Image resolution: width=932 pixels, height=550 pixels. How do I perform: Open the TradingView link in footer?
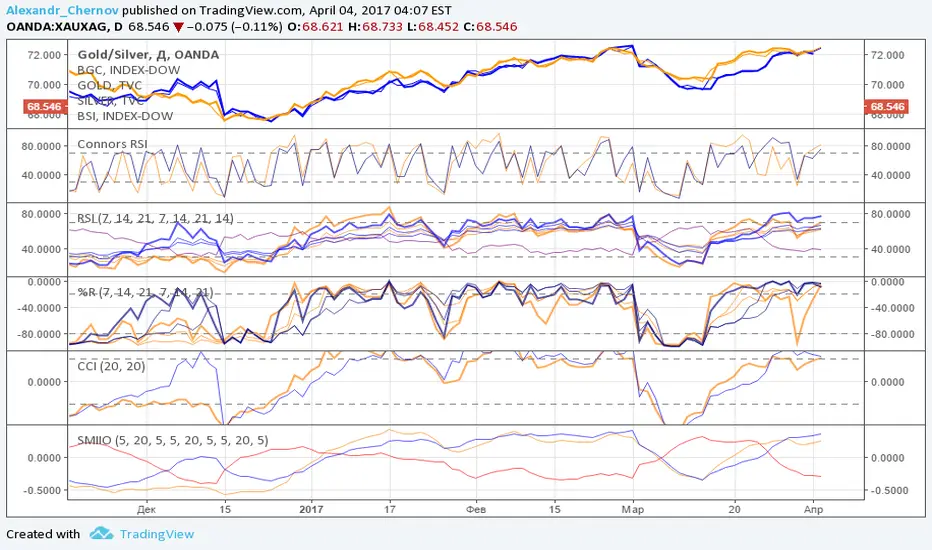pos(157,534)
